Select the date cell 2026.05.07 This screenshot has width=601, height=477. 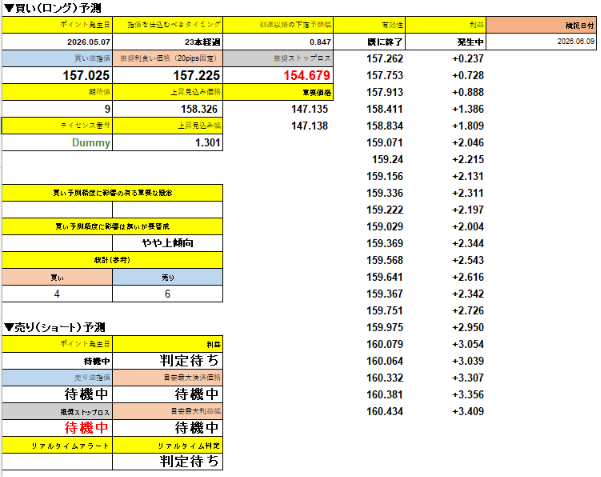(x=57, y=42)
